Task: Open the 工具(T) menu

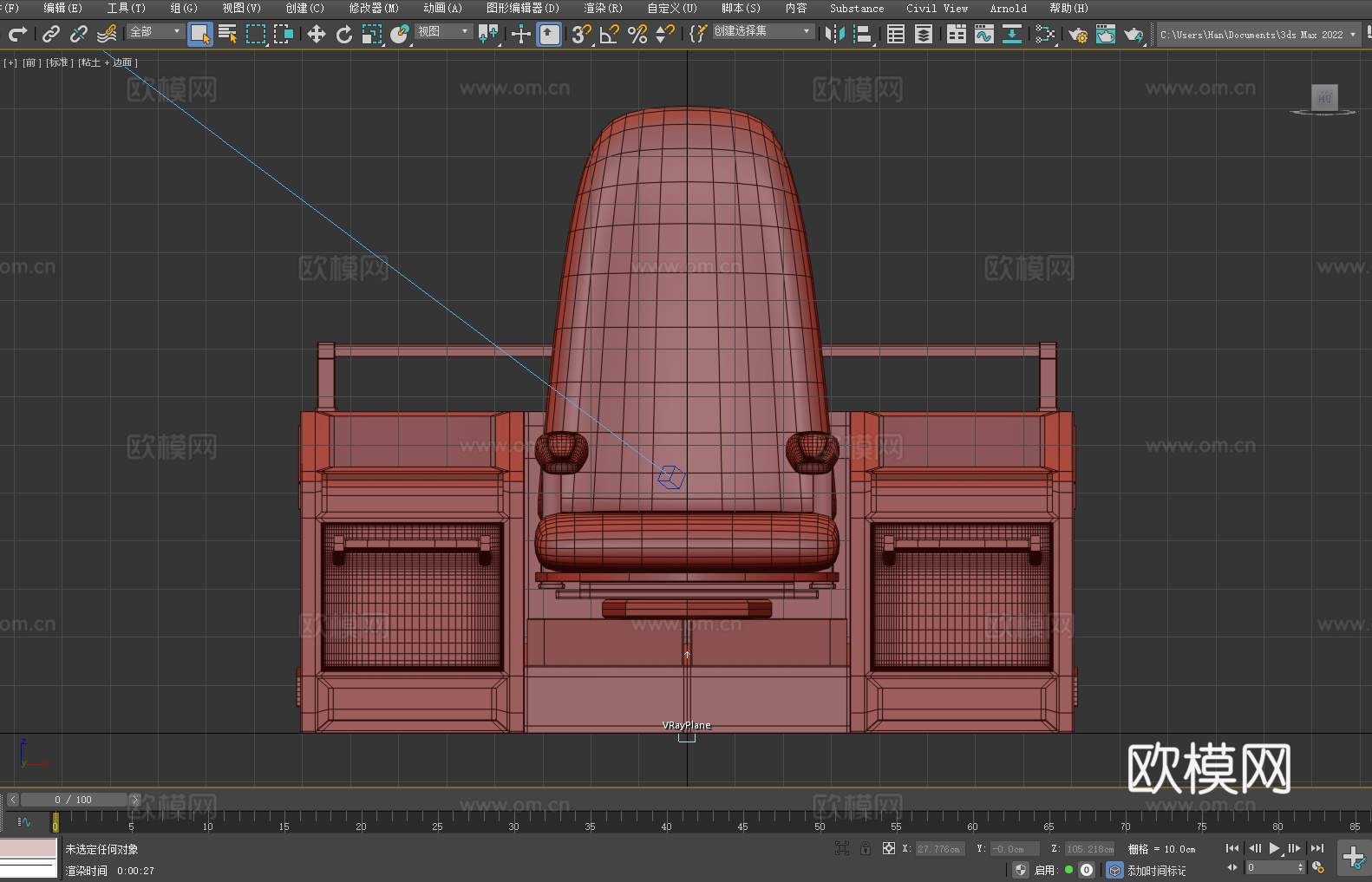Action: (x=127, y=8)
